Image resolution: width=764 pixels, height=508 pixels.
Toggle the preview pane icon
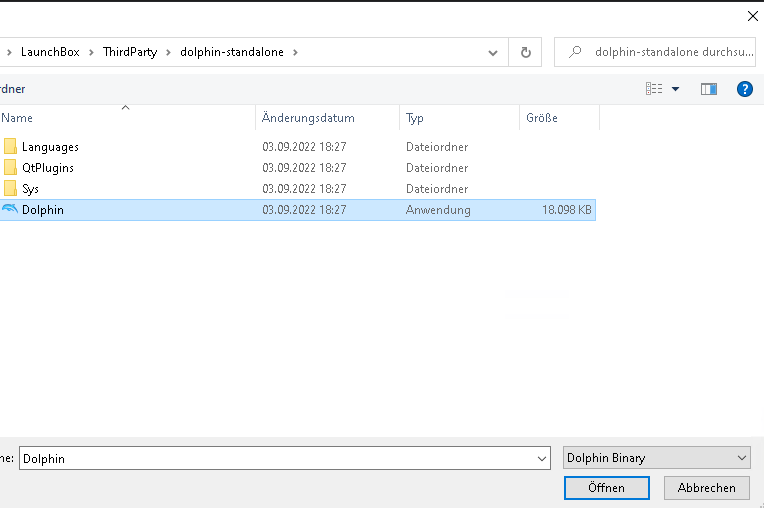click(x=709, y=89)
